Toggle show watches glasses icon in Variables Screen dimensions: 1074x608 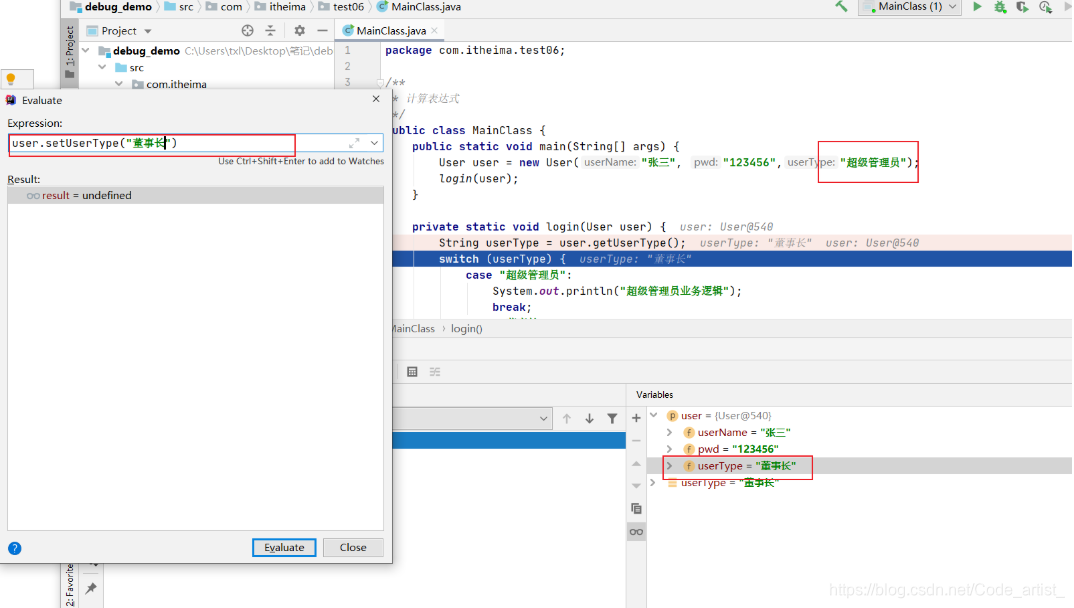point(636,532)
